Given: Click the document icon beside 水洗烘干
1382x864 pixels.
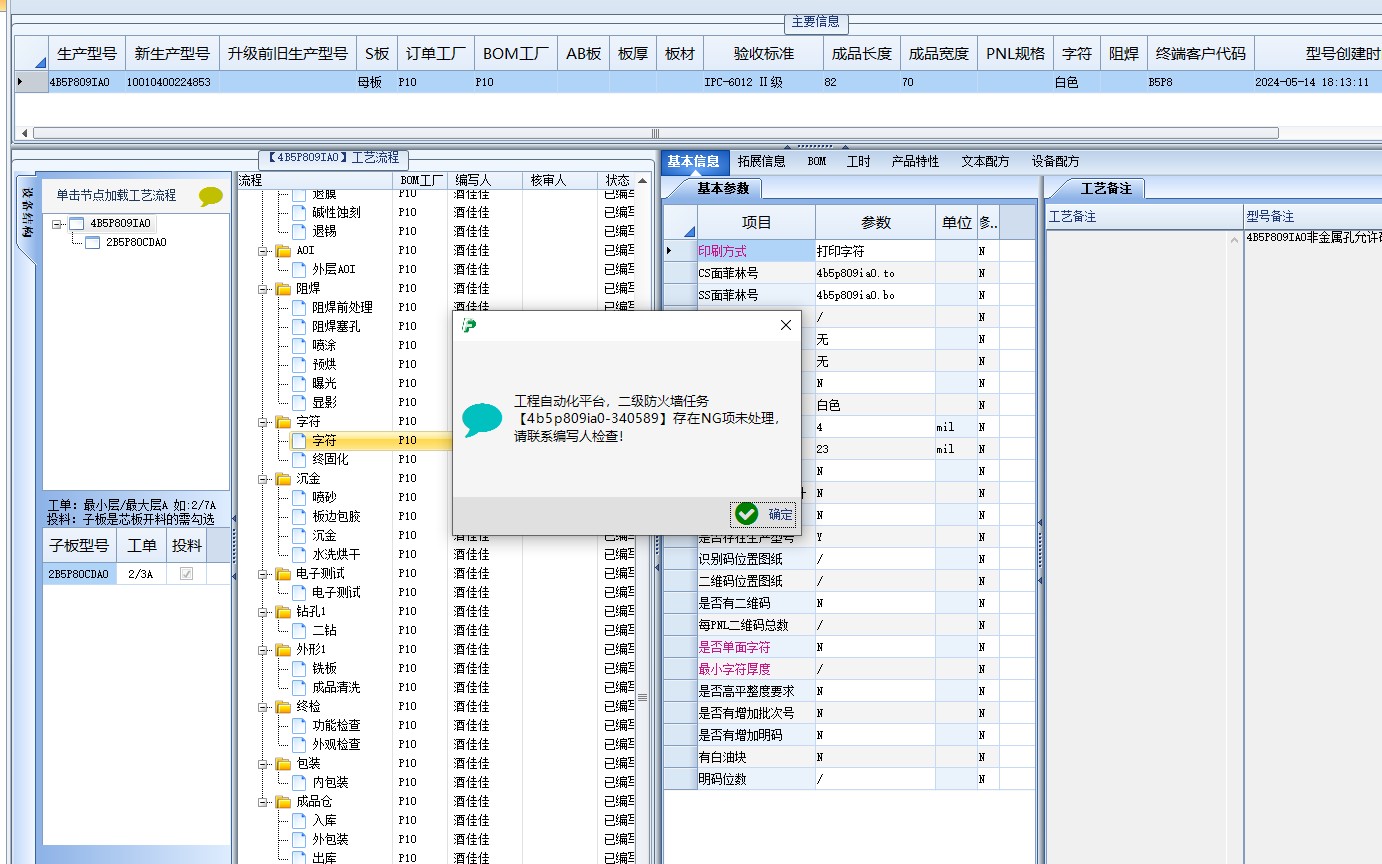Looking at the screenshot, I should click(299, 554).
